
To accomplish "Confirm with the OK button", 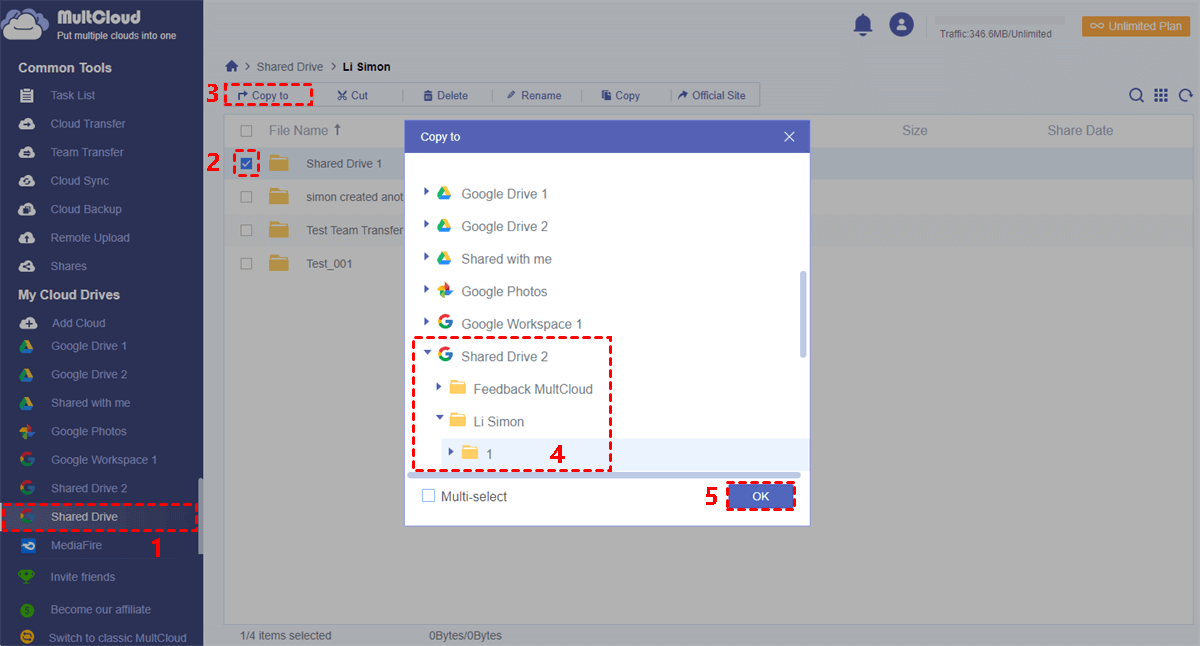I will 761,496.
